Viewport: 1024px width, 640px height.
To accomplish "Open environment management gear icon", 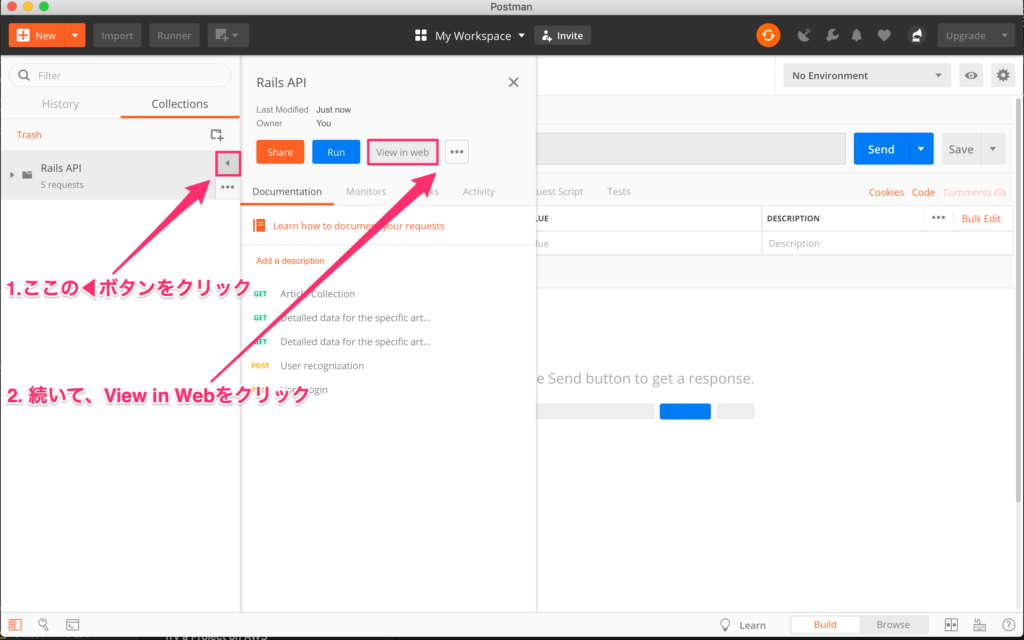I will coord(1002,76).
